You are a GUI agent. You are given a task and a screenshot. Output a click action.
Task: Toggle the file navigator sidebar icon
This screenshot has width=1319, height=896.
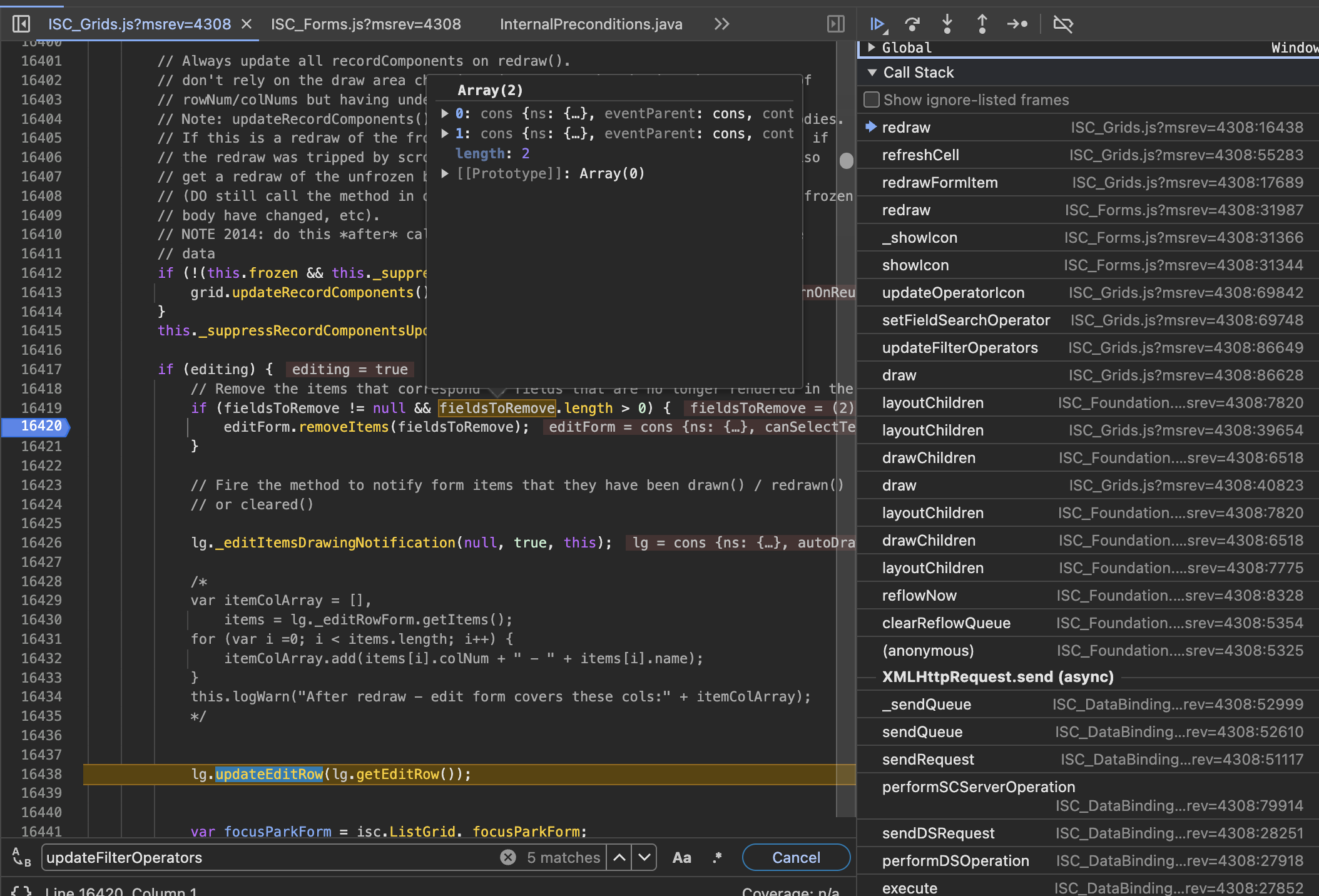coord(21,24)
